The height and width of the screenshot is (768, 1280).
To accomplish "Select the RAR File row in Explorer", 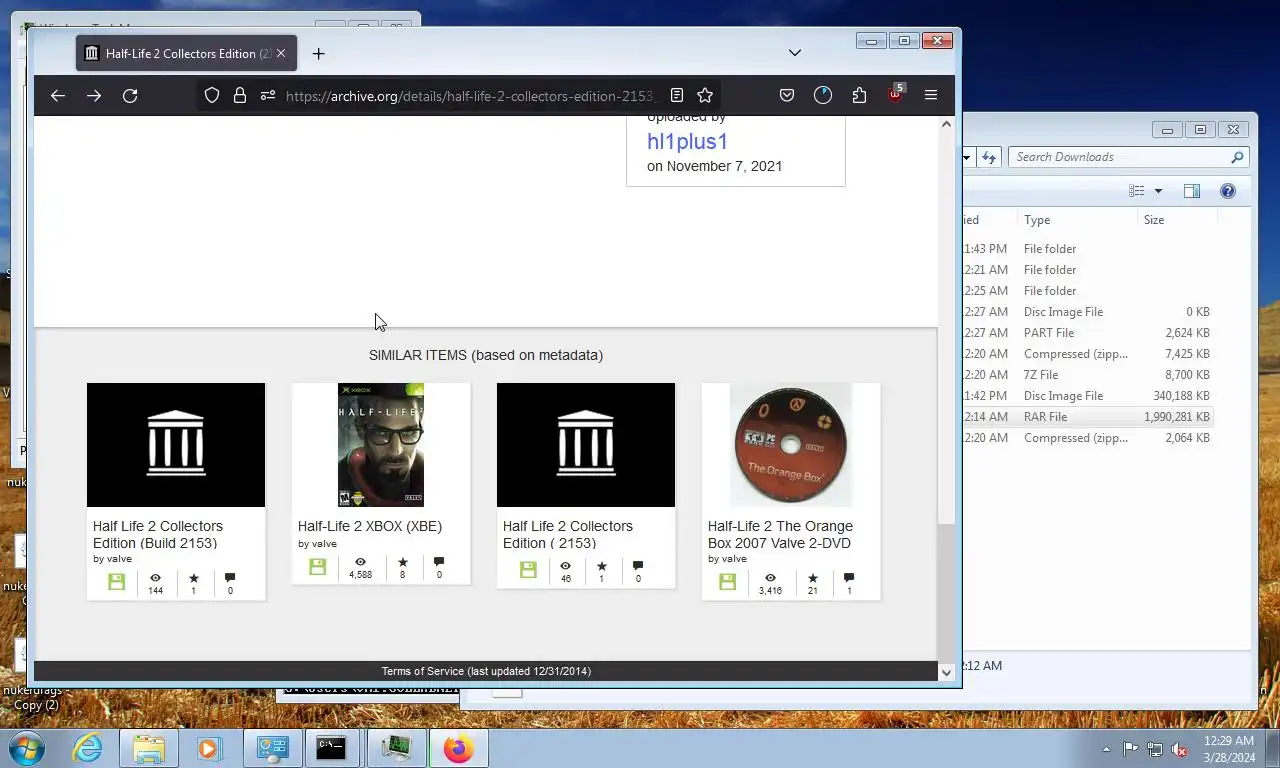I will [1088, 417].
